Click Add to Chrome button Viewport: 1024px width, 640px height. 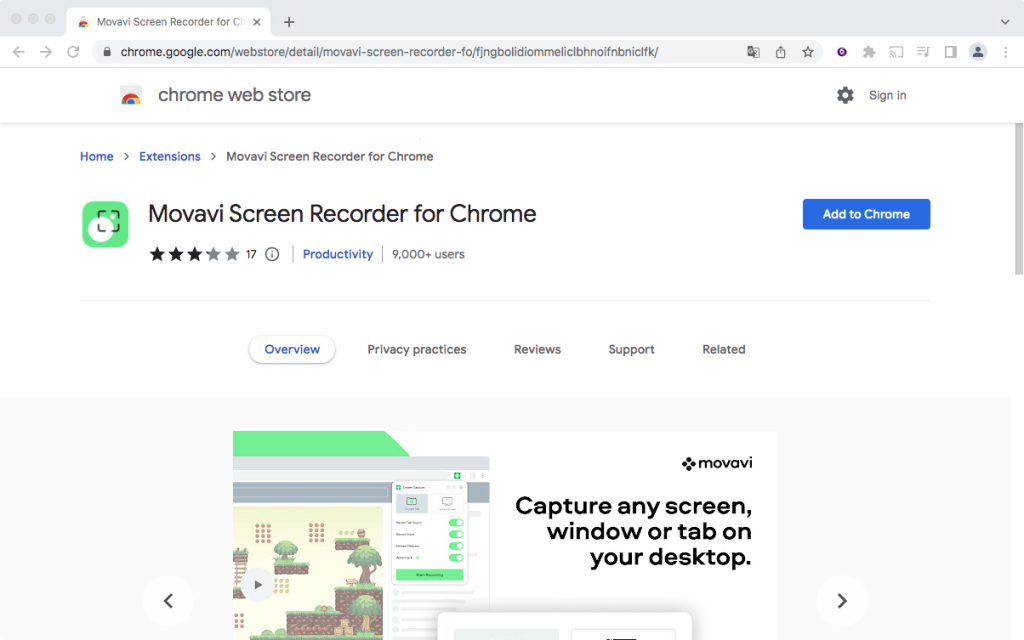(866, 214)
